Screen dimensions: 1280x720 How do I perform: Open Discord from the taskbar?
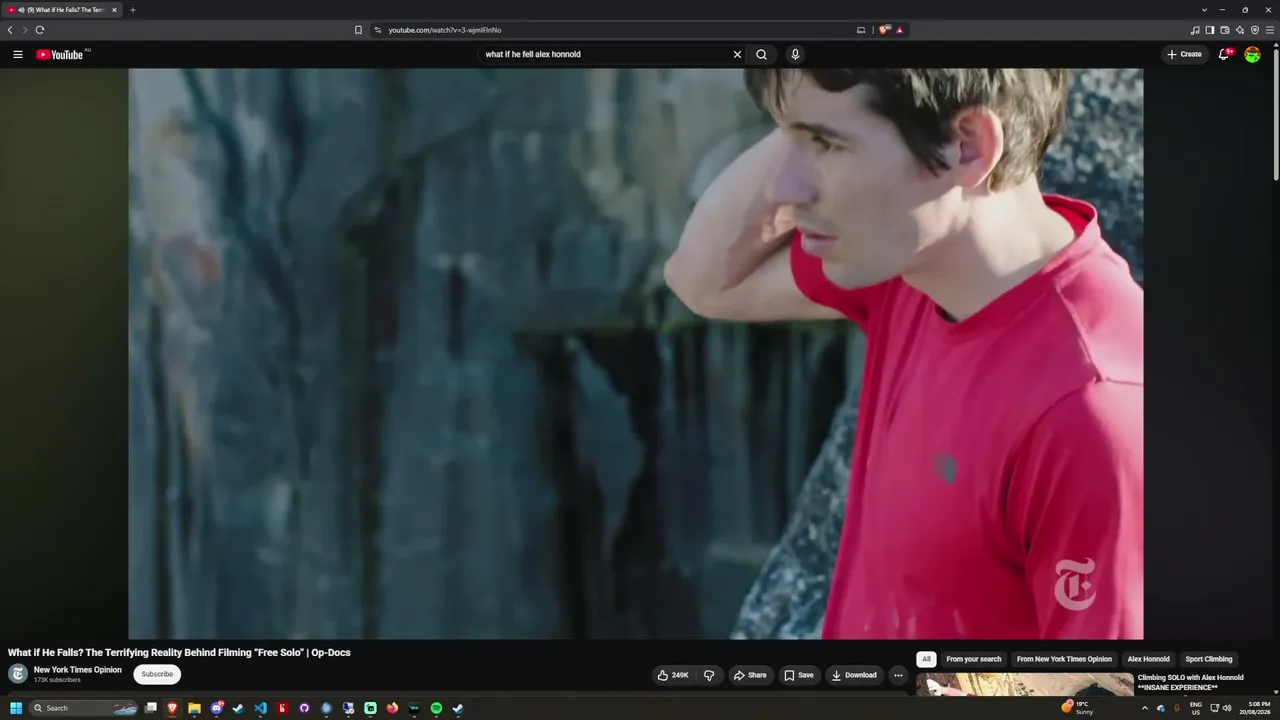click(x=216, y=708)
